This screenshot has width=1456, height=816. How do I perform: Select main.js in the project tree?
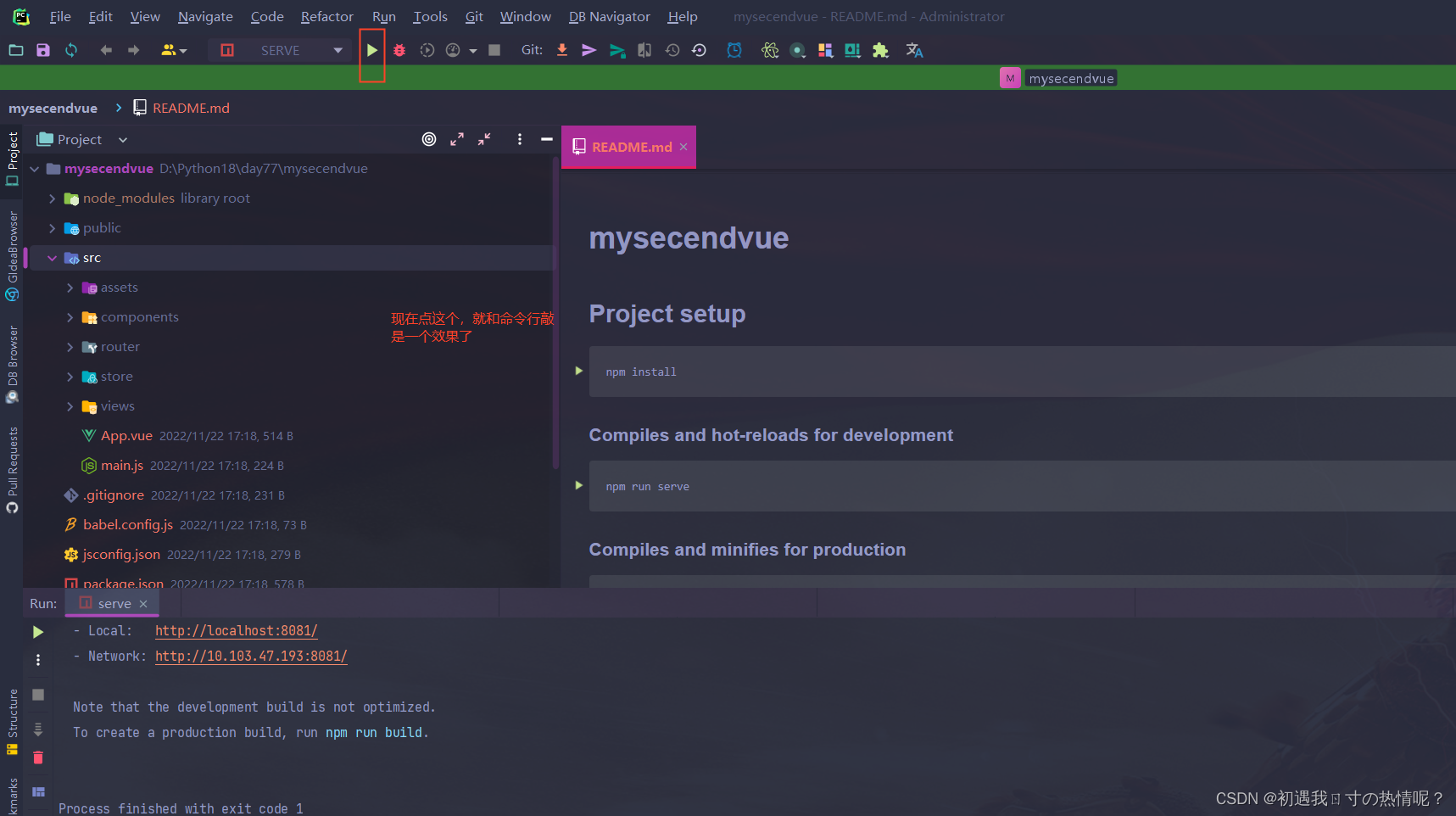click(122, 466)
